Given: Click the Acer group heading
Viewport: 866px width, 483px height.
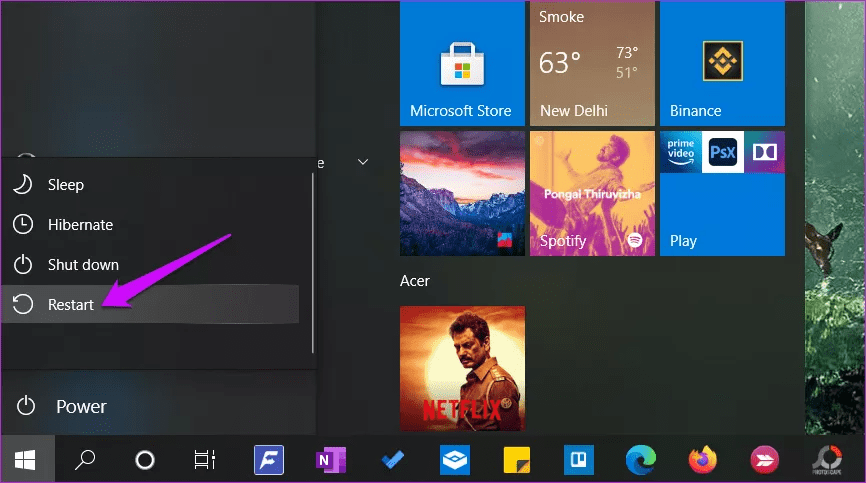Looking at the screenshot, I should pyautogui.click(x=415, y=281).
